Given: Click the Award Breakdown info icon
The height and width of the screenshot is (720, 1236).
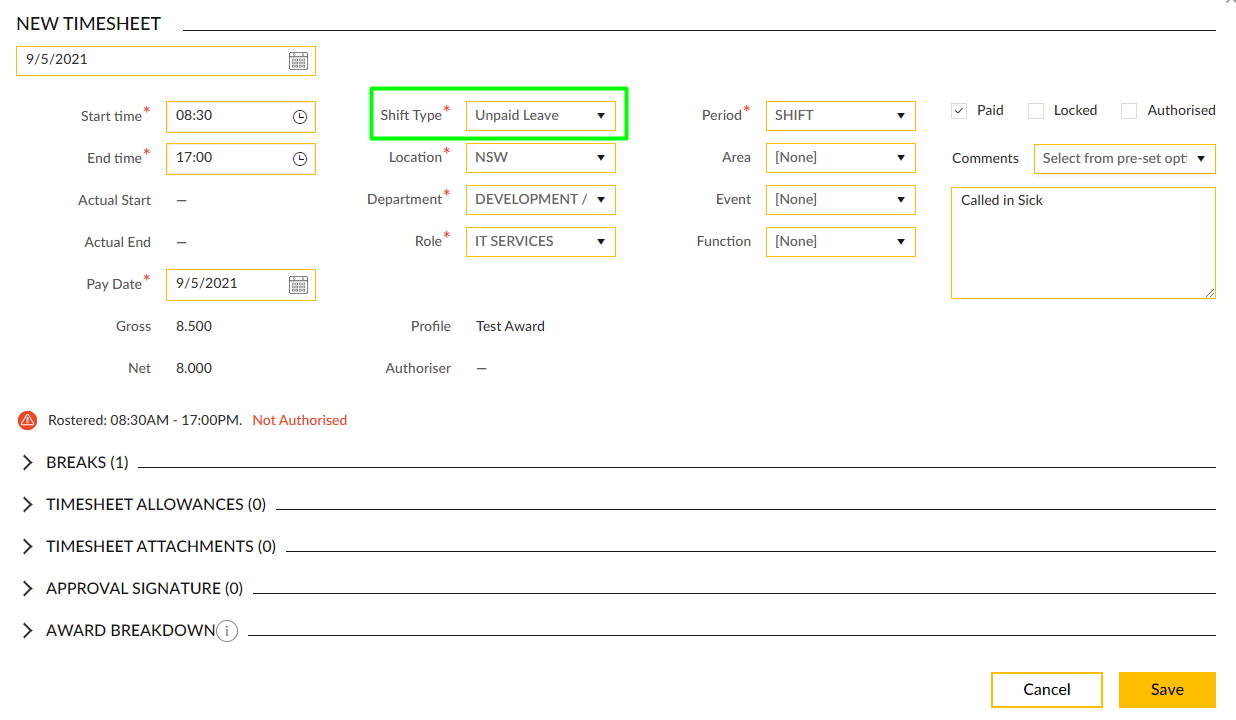Looking at the screenshot, I should tap(227, 631).
